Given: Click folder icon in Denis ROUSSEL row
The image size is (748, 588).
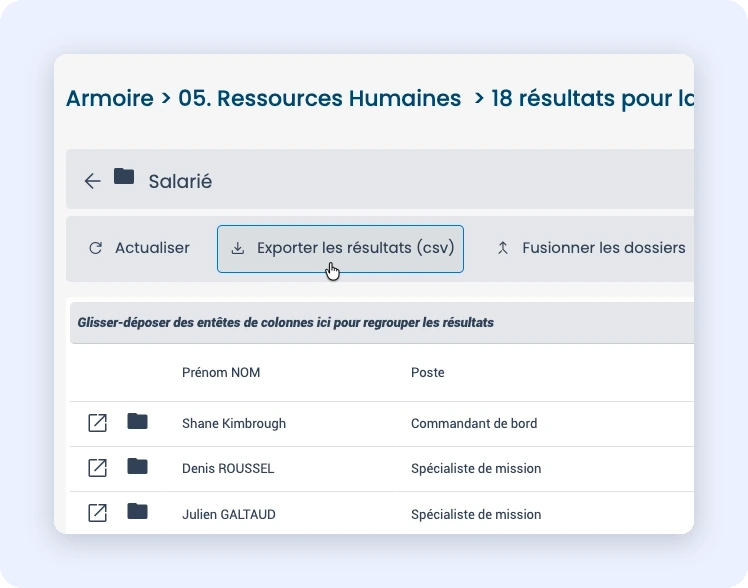Looking at the screenshot, I should pyautogui.click(x=137, y=466).
